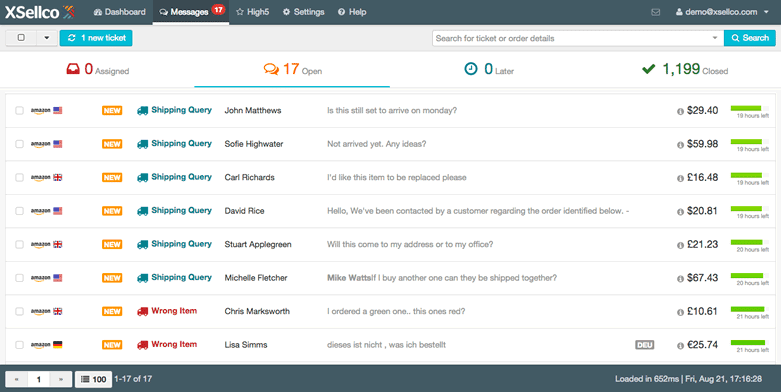
Task: Check the Chris Marksworth ticket checkbox
Action: pos(19,311)
